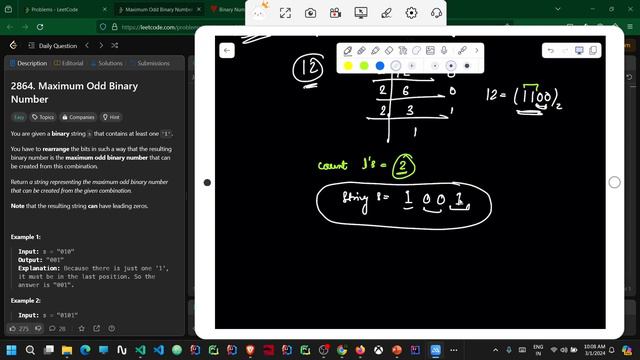Show hidden system tray icons
The height and width of the screenshot is (360, 640).
[x=495, y=350]
